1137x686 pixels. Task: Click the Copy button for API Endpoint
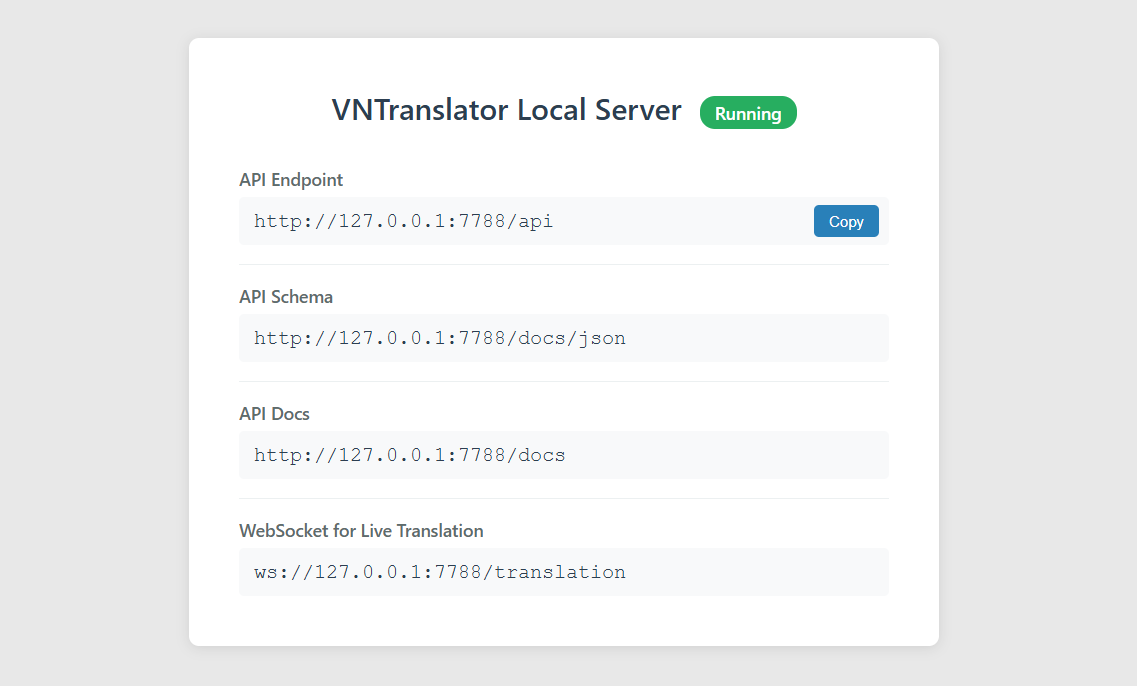pos(845,221)
